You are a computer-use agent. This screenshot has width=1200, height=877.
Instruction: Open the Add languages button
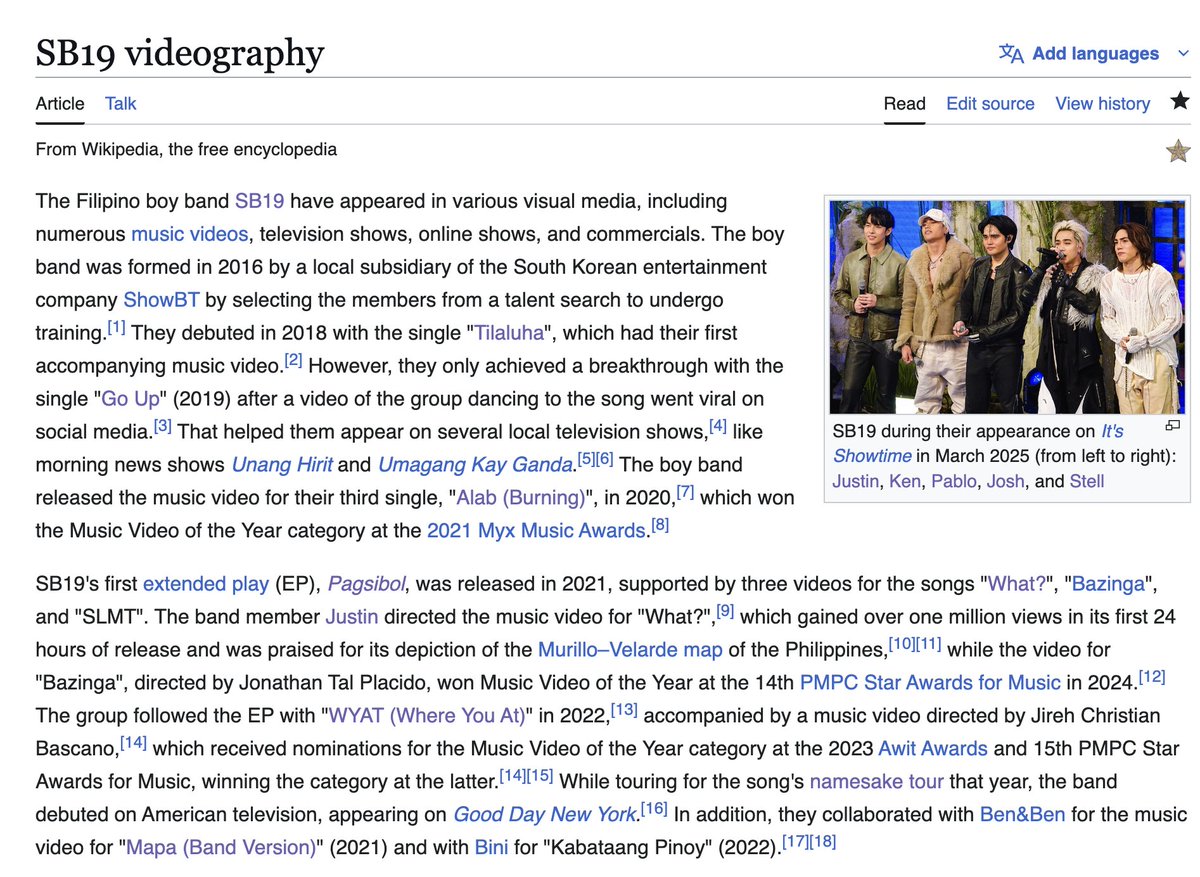[x=1094, y=54]
